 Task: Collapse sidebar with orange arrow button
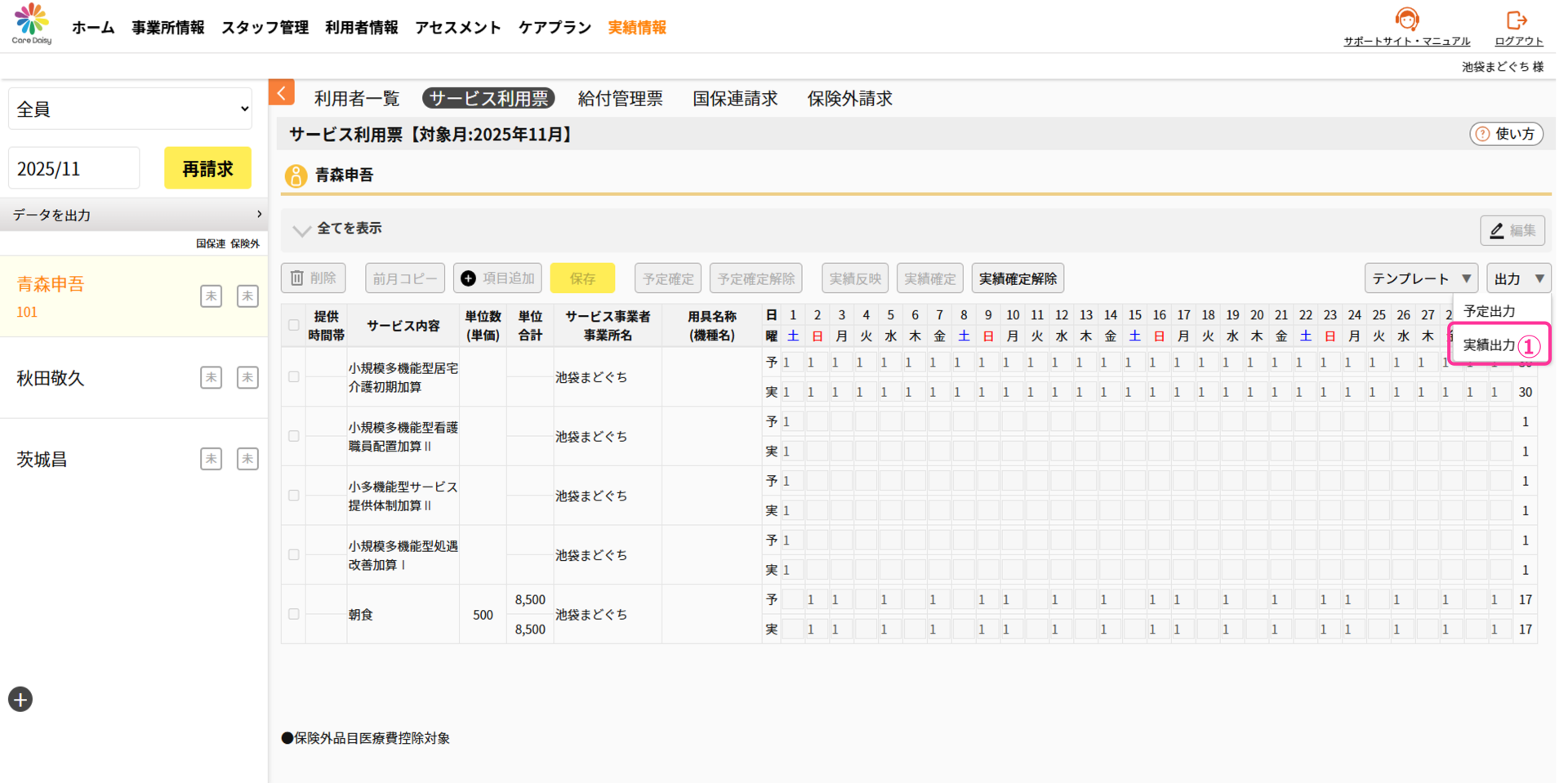click(281, 93)
